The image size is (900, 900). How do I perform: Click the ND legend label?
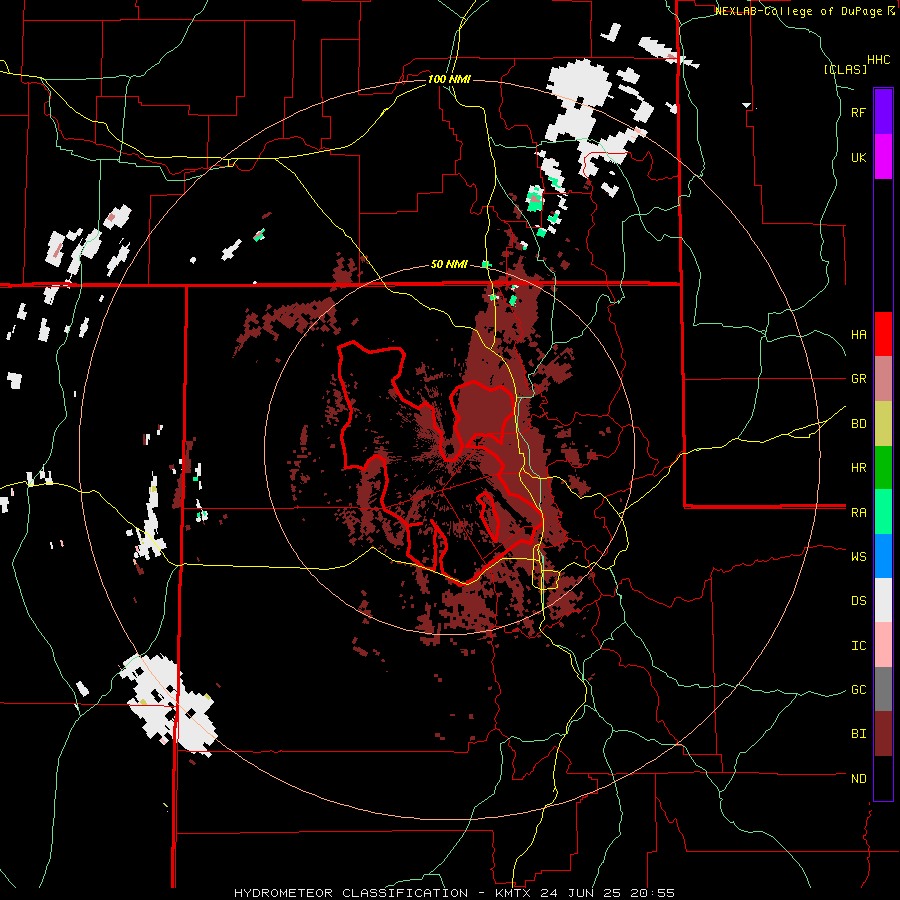(x=858, y=778)
